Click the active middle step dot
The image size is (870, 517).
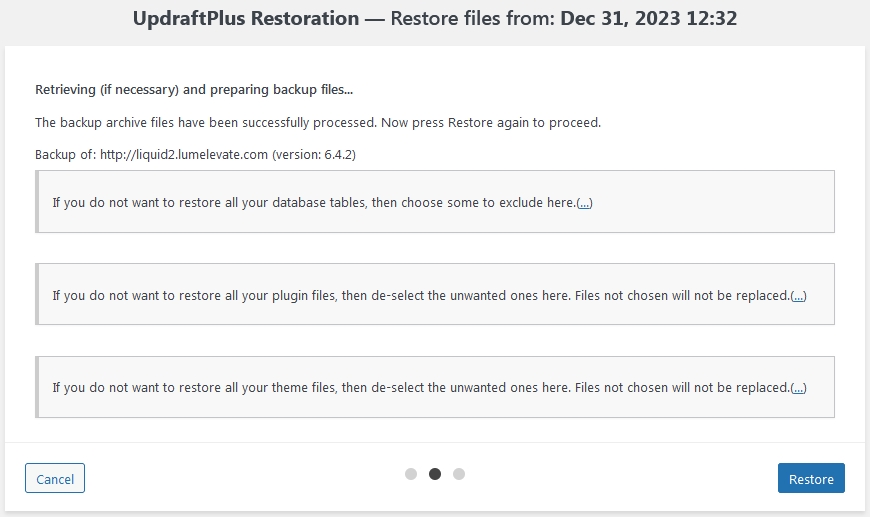click(435, 474)
